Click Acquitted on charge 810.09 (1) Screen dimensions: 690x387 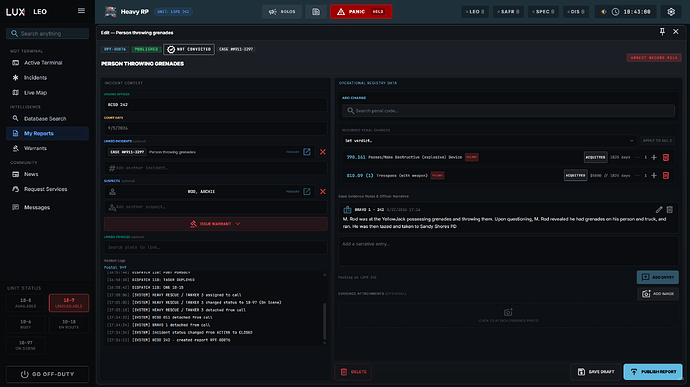point(576,175)
